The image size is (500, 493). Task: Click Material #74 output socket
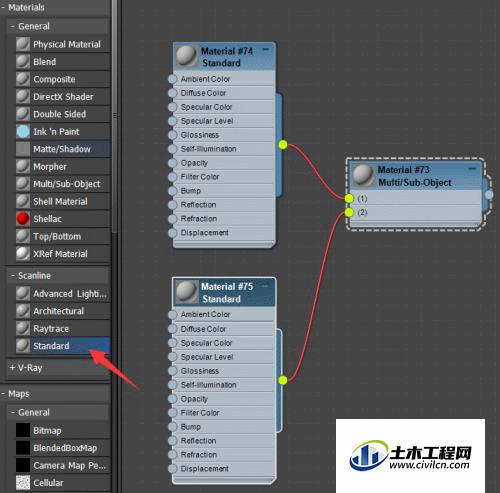(x=283, y=145)
